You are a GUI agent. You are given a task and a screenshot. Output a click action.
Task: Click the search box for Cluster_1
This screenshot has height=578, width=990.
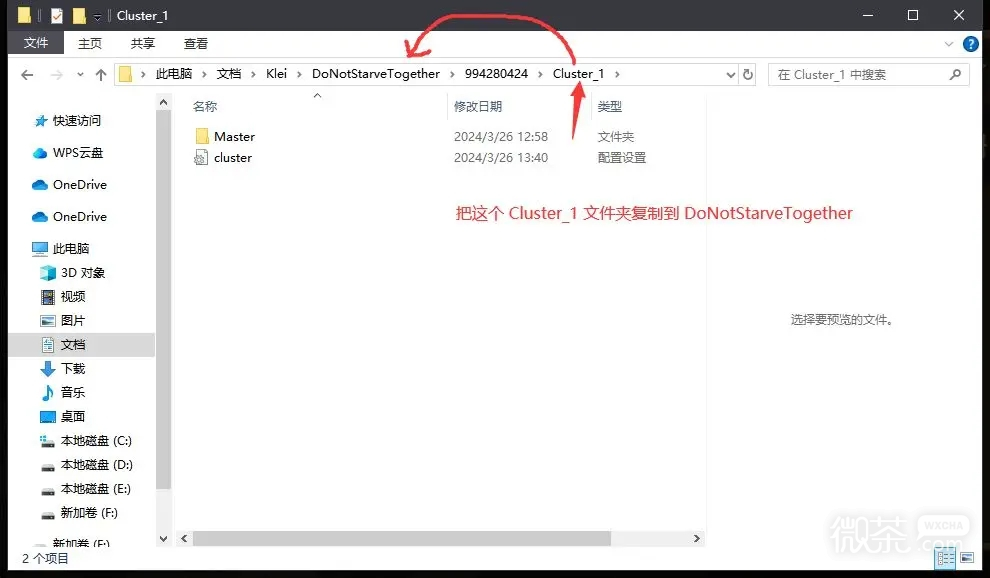[868, 75]
